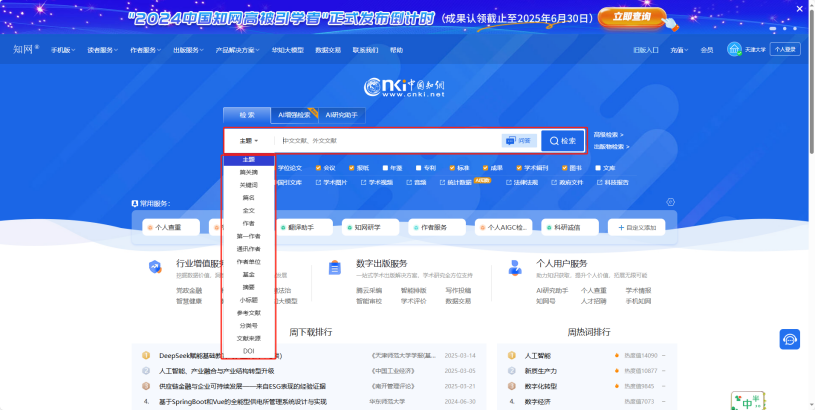Image resolution: width=815 pixels, height=410 pixels.
Task: Open 科技报告 external link
Action: [612, 182]
